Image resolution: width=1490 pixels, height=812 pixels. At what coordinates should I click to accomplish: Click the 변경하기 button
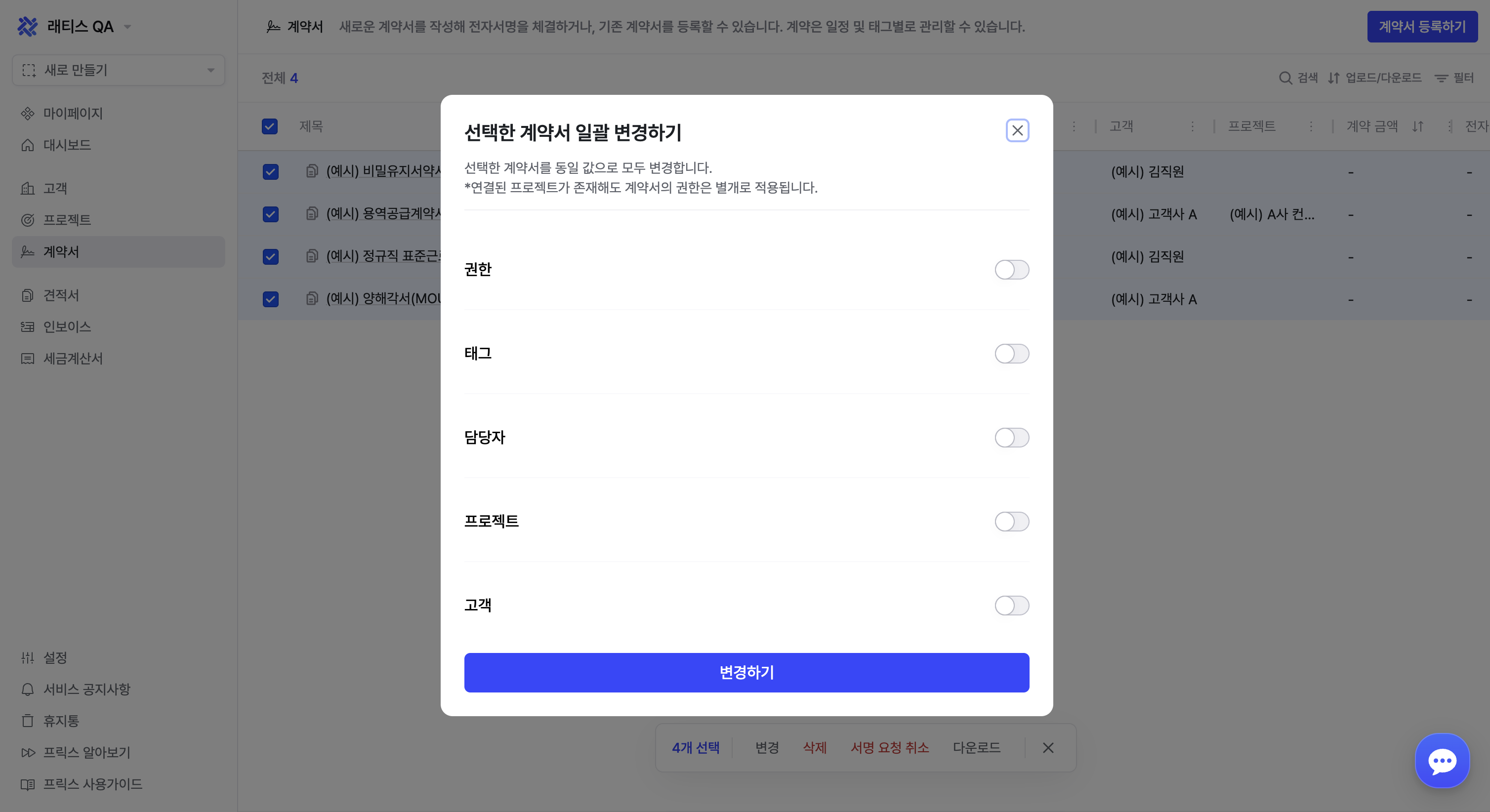click(746, 672)
